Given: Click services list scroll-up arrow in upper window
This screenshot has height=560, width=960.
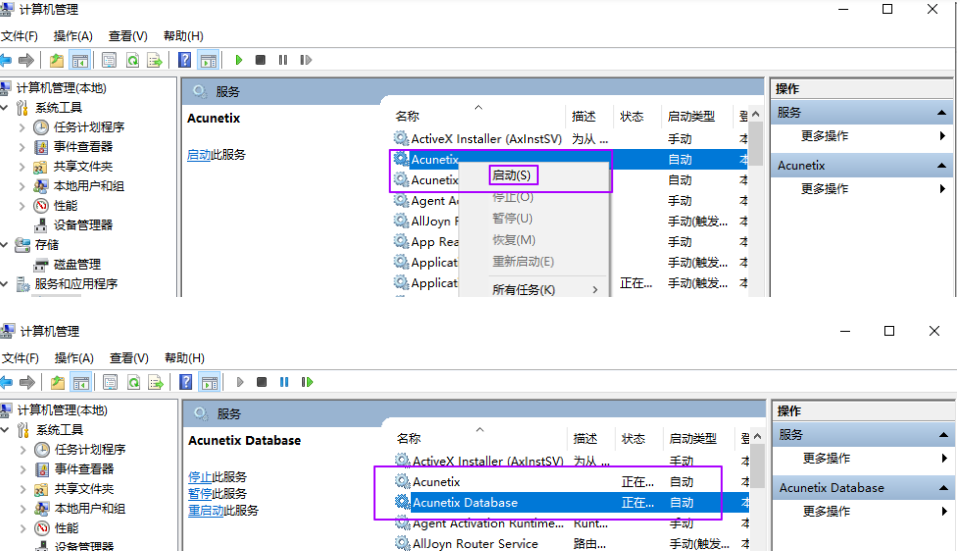Looking at the screenshot, I should click(x=756, y=114).
